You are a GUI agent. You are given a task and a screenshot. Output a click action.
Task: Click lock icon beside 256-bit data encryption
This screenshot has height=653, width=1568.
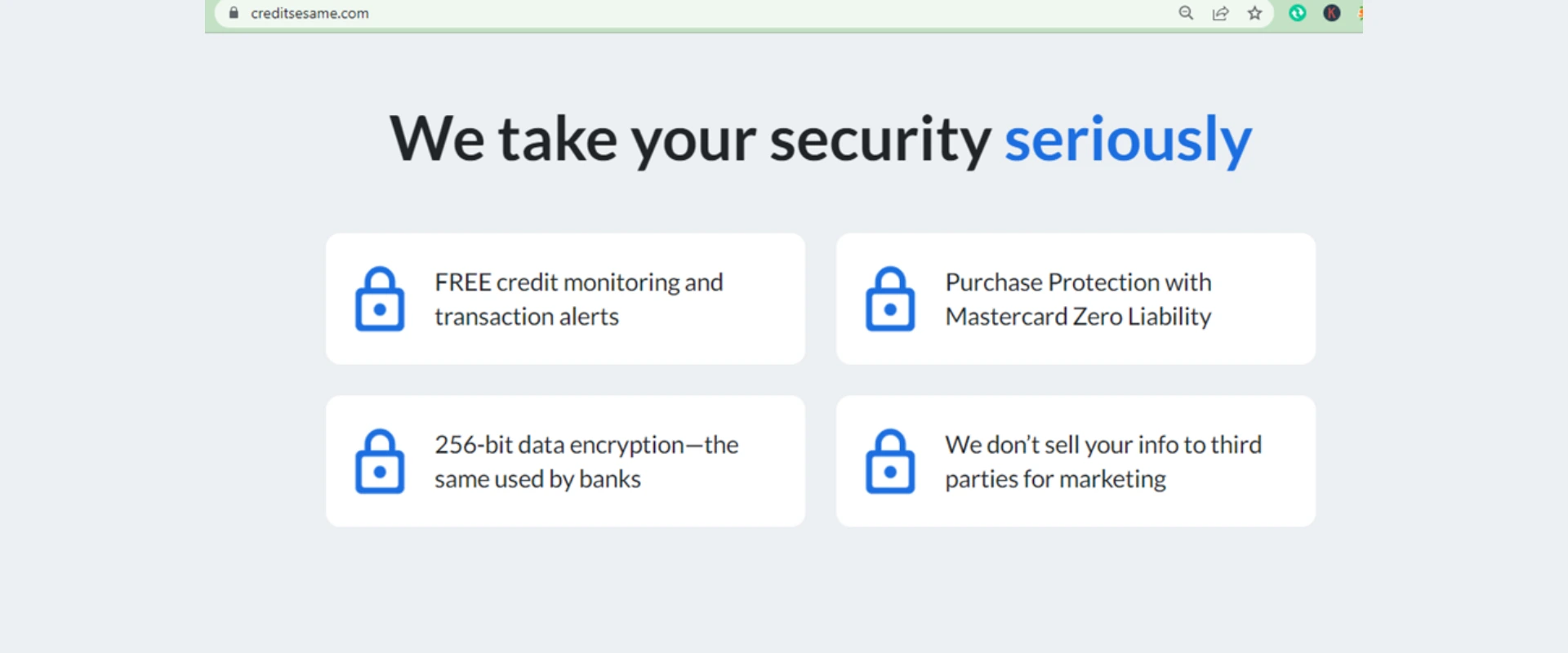[380, 461]
